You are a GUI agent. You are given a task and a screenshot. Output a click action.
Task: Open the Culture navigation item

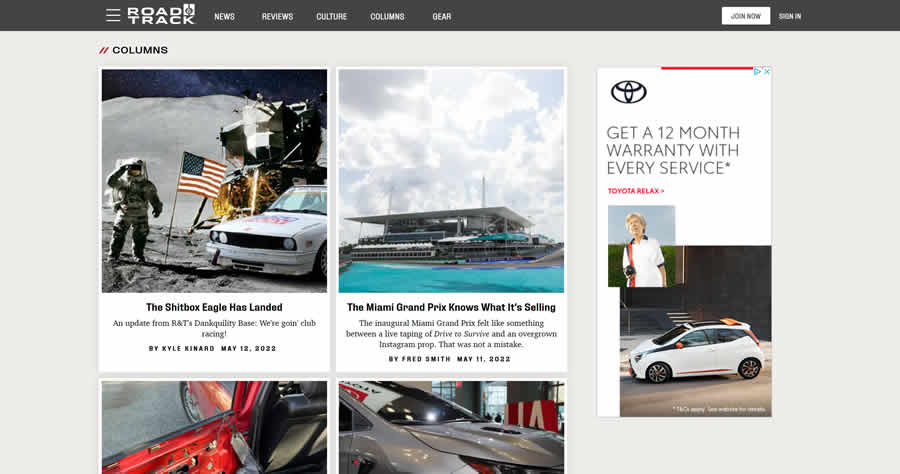331,16
